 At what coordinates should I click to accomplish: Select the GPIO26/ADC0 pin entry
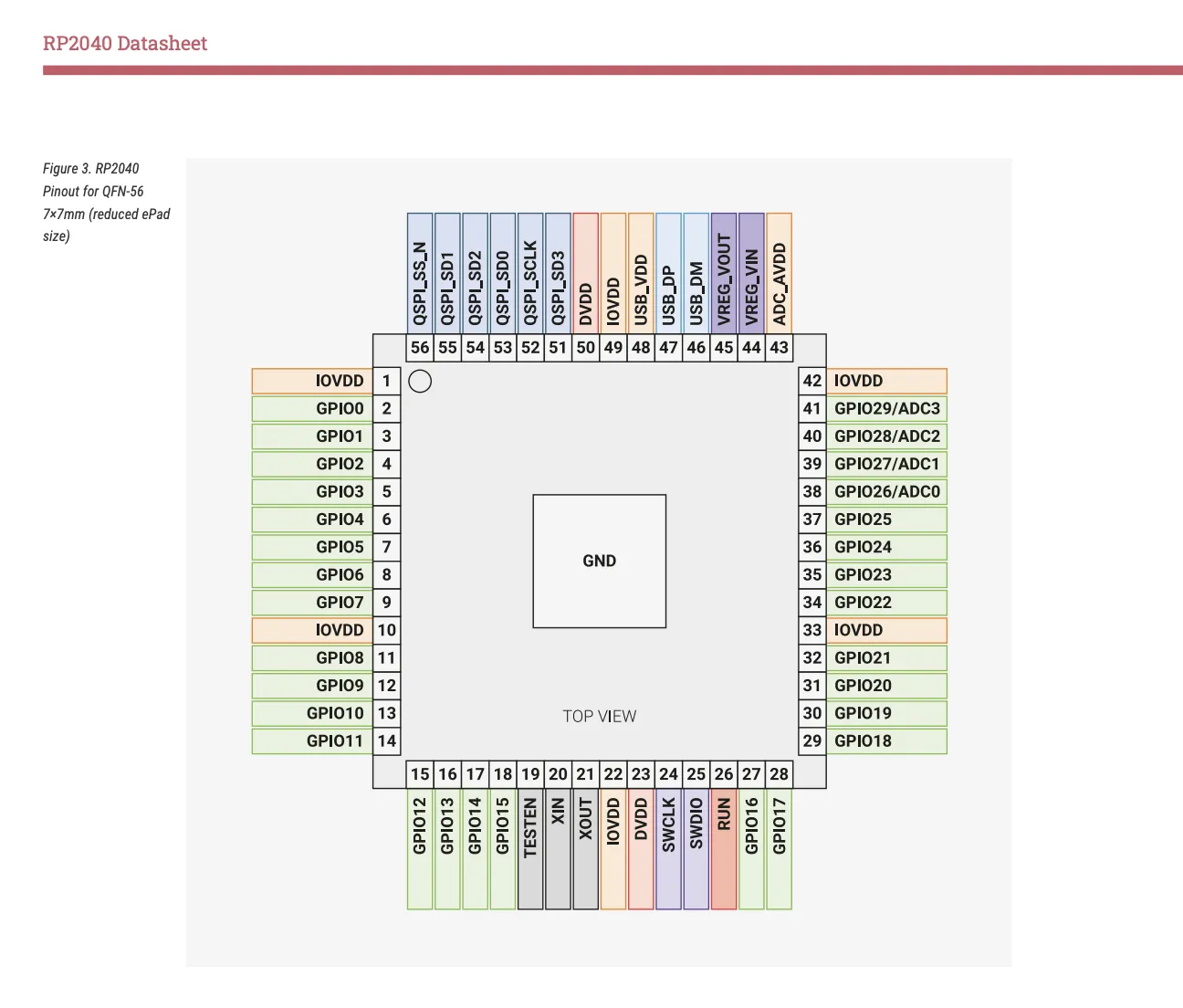point(886,491)
